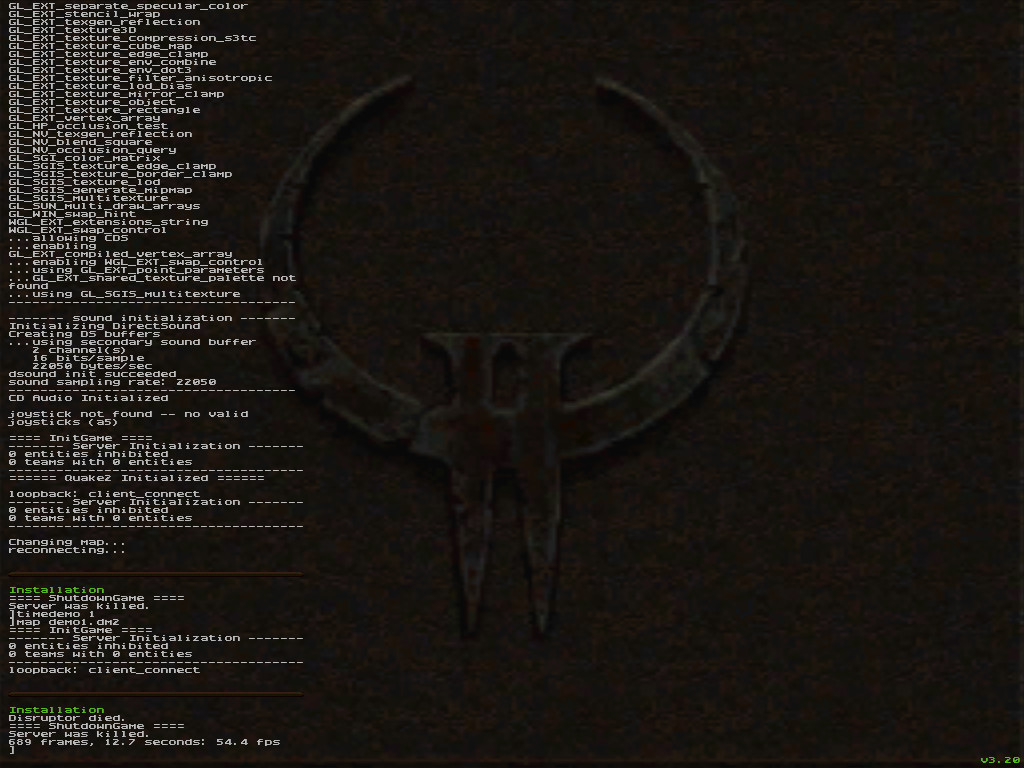1024x768 pixels.
Task: Select the ']timedemo 1' command line
Action: (52, 614)
